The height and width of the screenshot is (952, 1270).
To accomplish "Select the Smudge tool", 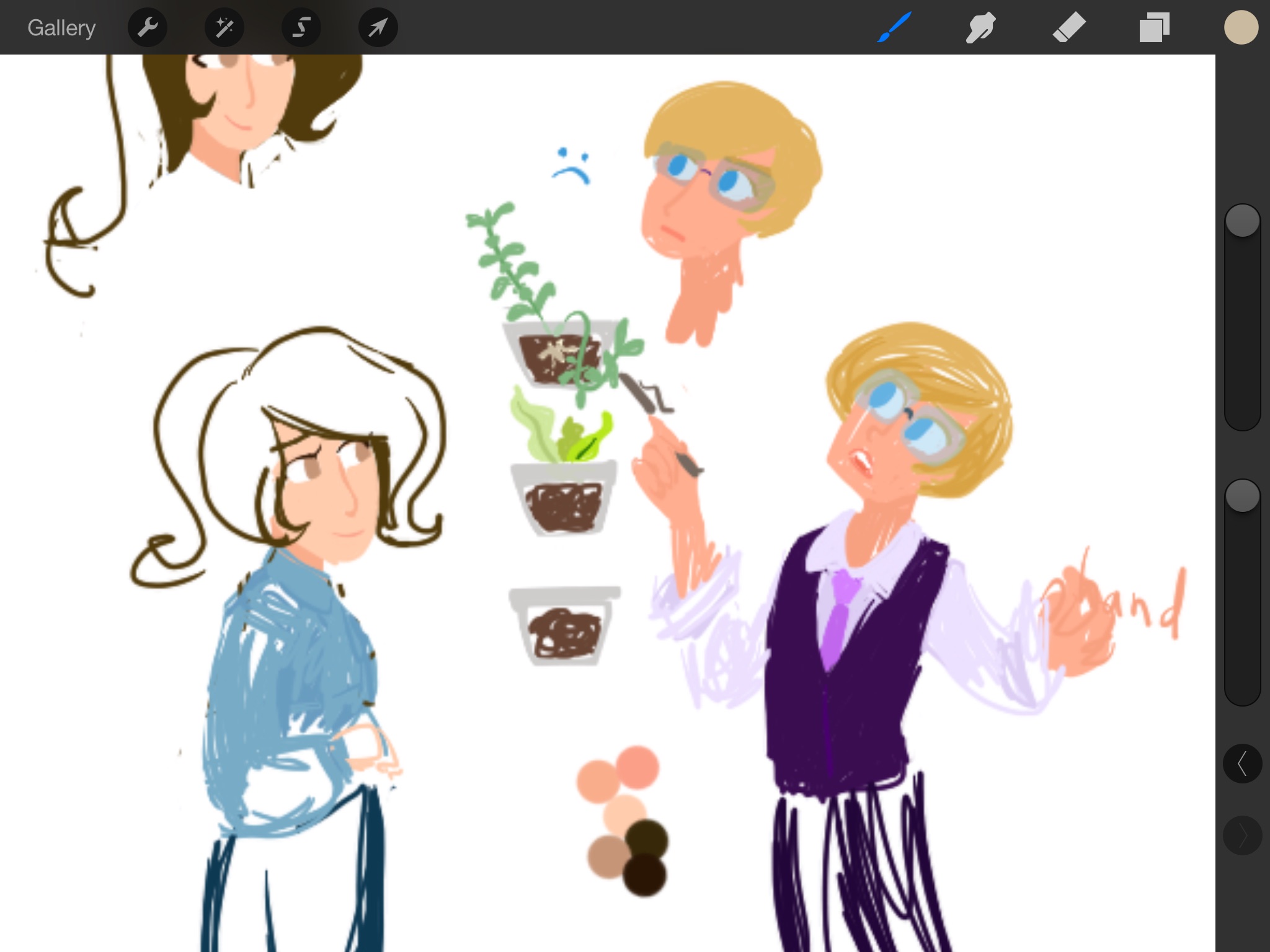I will click(x=981, y=27).
